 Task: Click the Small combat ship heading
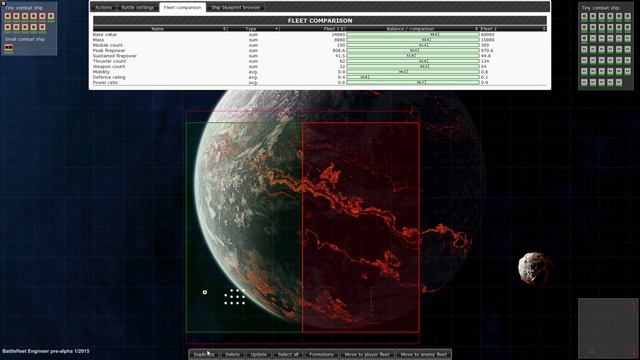[x=25, y=39]
